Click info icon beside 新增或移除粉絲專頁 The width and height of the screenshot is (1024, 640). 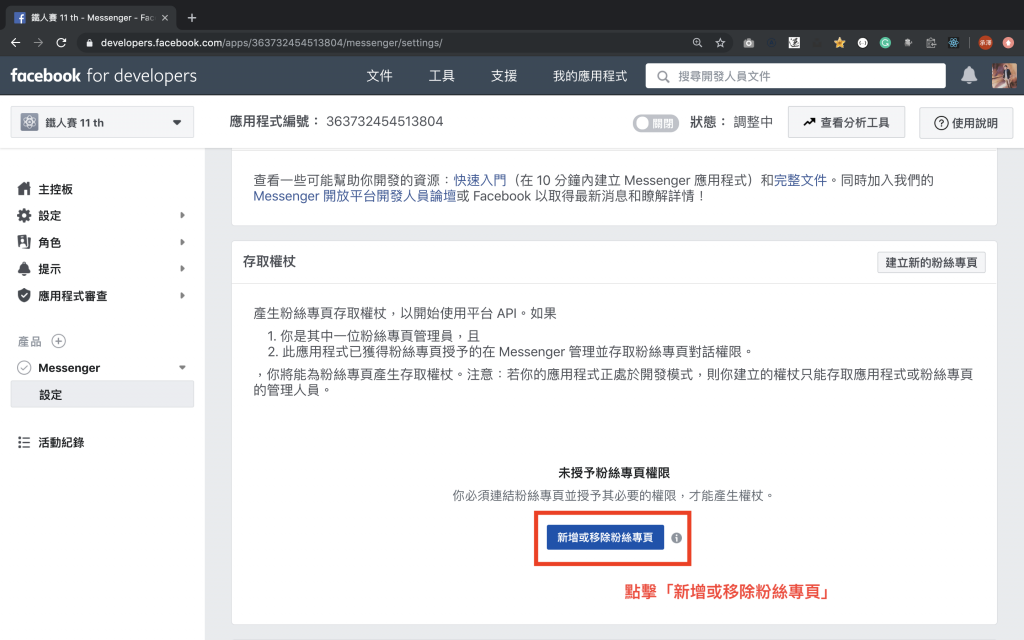pyautogui.click(x=677, y=538)
